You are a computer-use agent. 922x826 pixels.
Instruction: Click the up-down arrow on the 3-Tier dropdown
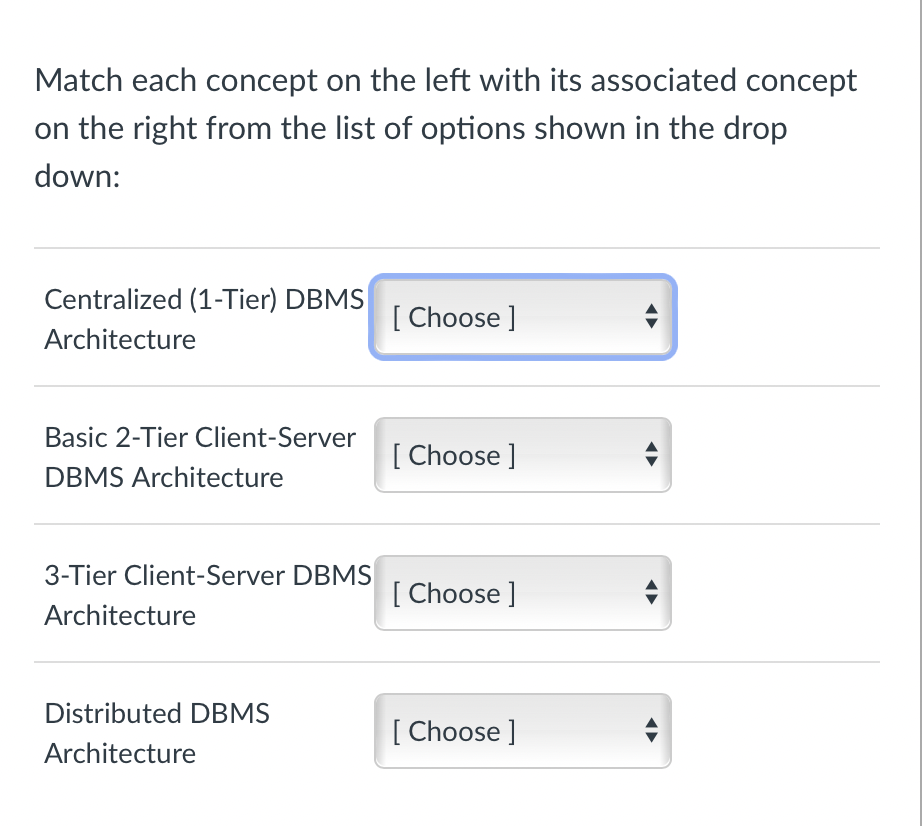pos(651,593)
